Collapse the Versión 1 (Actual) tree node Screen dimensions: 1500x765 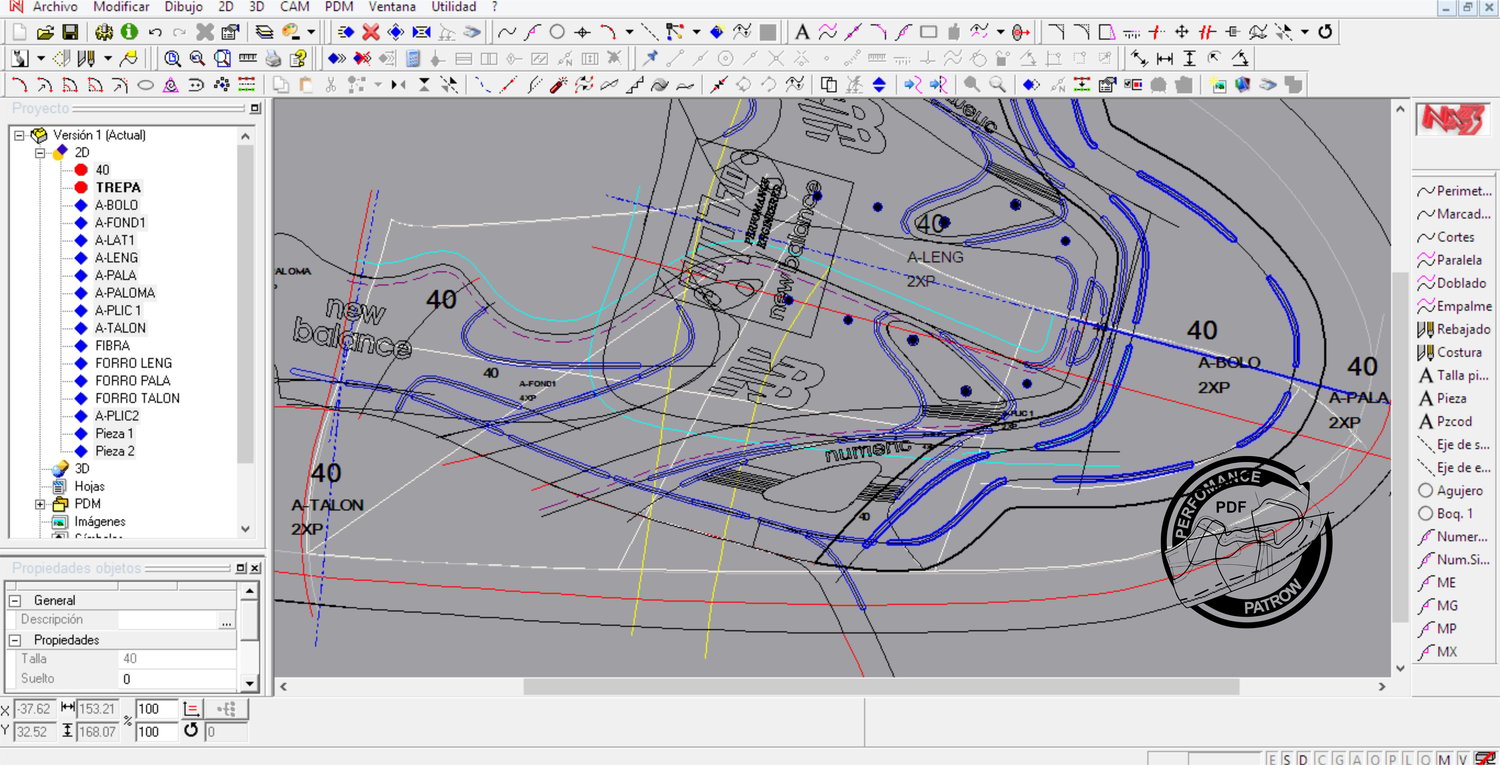coord(19,135)
